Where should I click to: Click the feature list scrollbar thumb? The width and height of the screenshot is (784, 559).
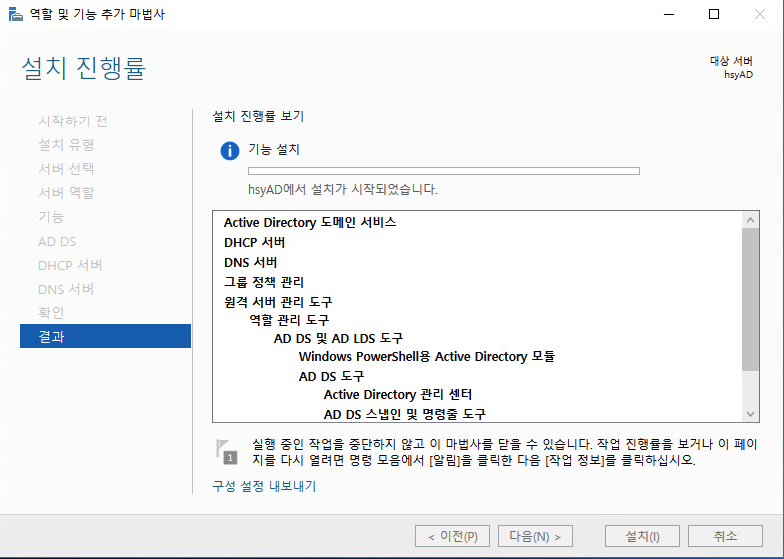click(750, 299)
